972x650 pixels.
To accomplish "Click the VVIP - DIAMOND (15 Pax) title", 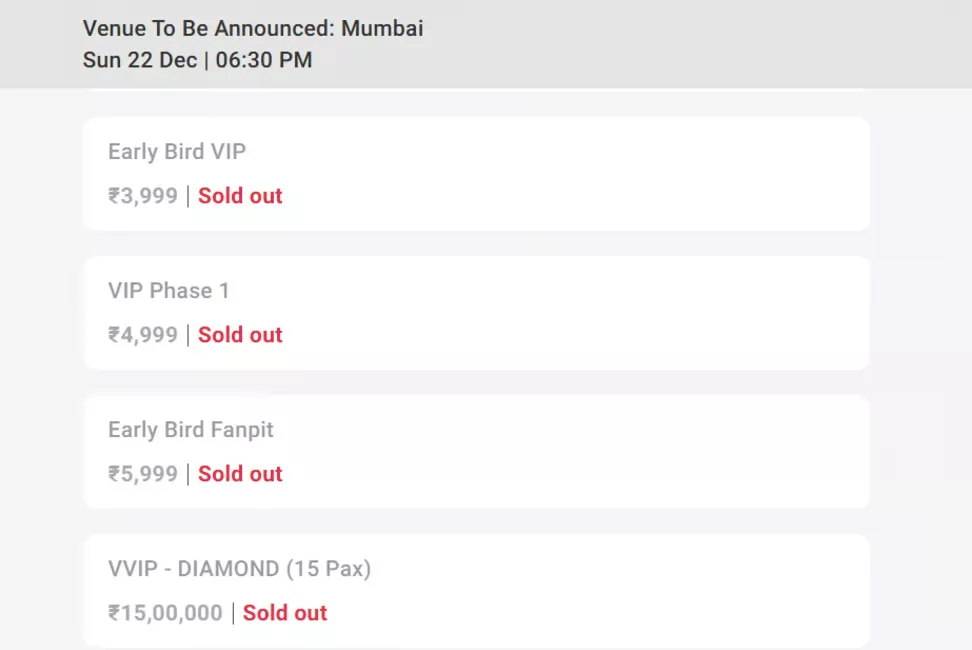I will tap(240, 569).
